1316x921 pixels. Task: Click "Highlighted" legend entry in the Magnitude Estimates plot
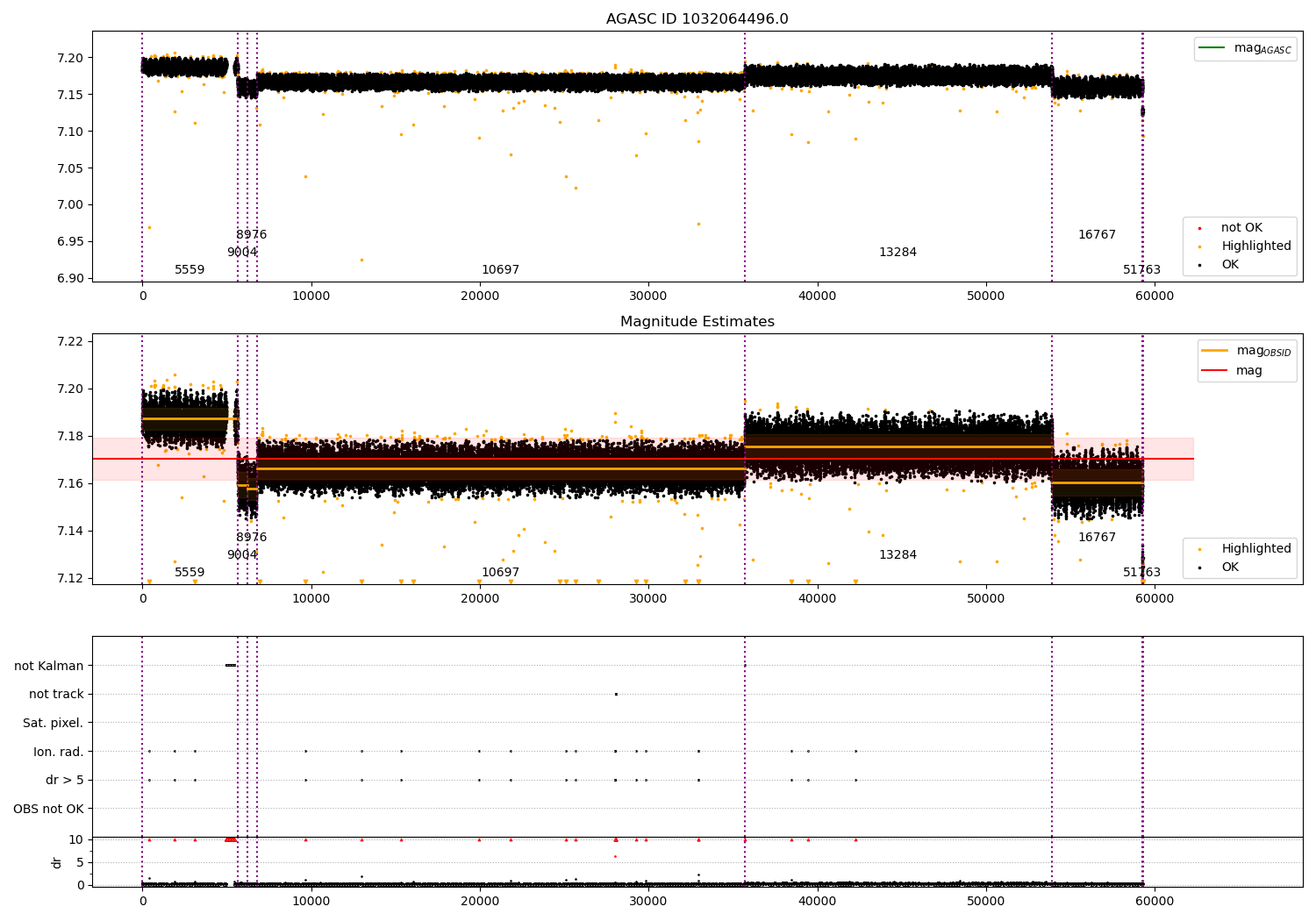point(1246,549)
